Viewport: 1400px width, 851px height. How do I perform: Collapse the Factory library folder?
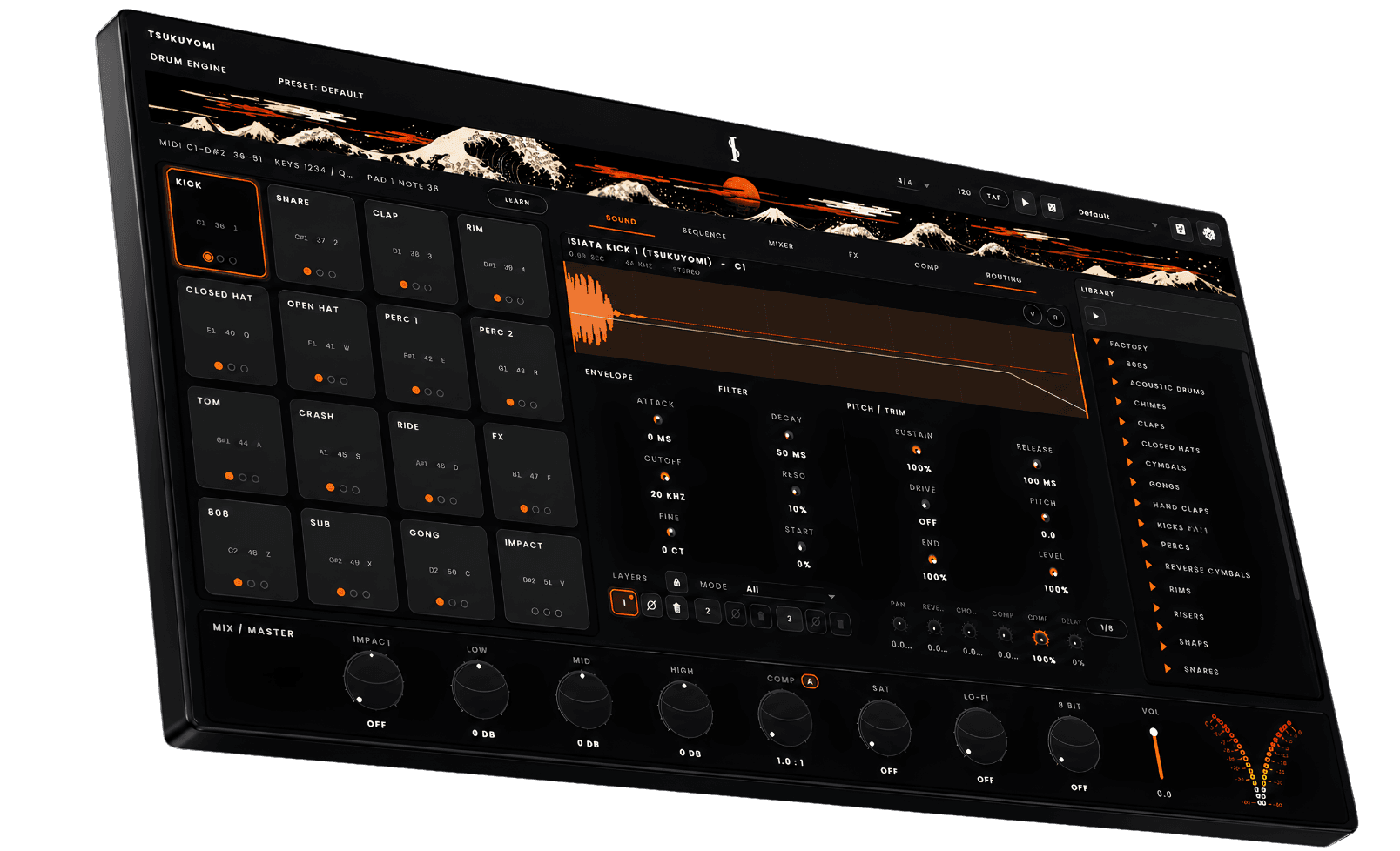pos(1096,342)
